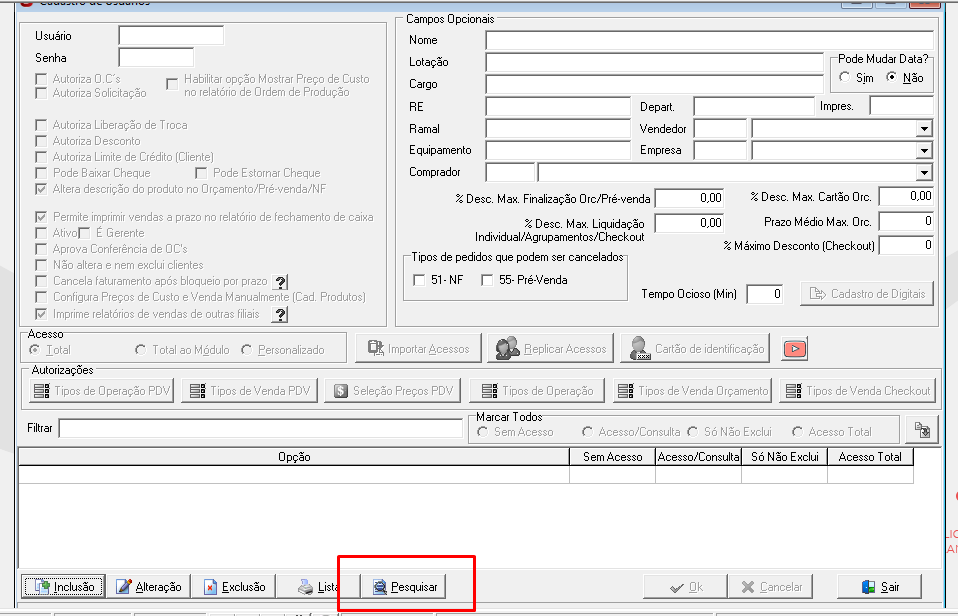Click the Cancelar button

770,587
